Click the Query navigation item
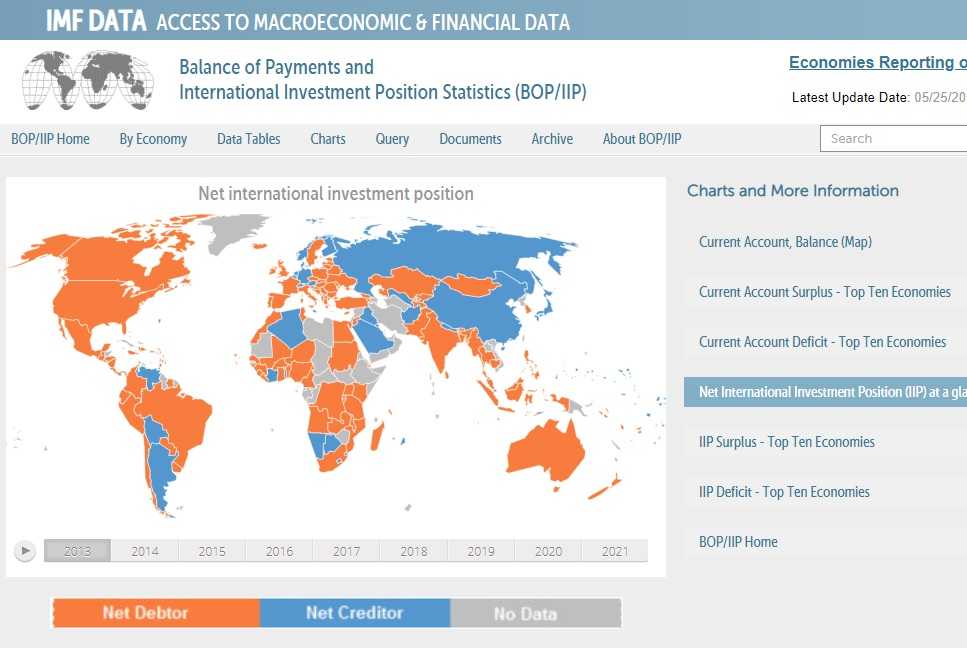The height and width of the screenshot is (648, 967). click(392, 139)
